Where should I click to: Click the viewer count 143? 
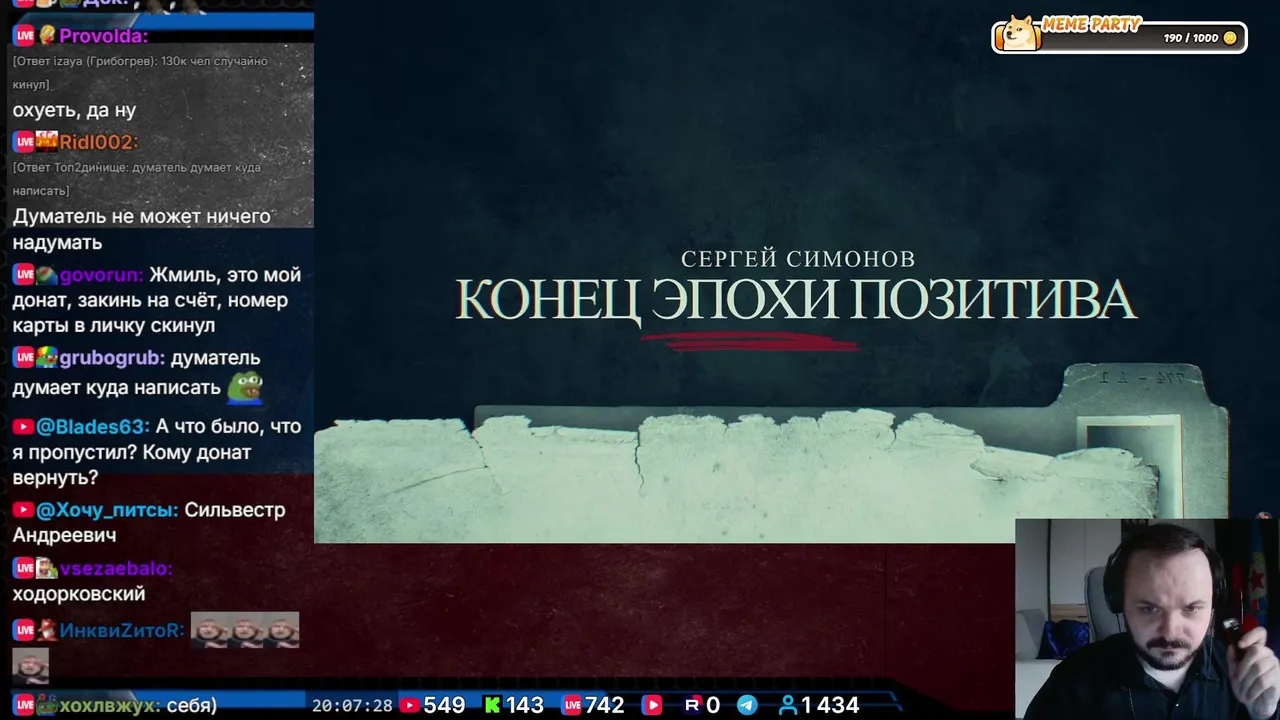click(525, 706)
